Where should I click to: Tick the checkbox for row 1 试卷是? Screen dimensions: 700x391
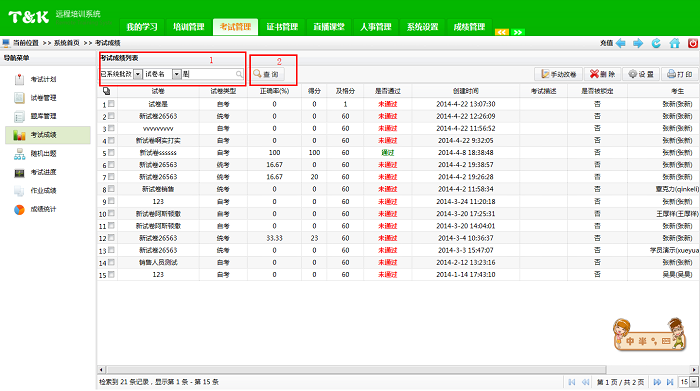(x=111, y=104)
